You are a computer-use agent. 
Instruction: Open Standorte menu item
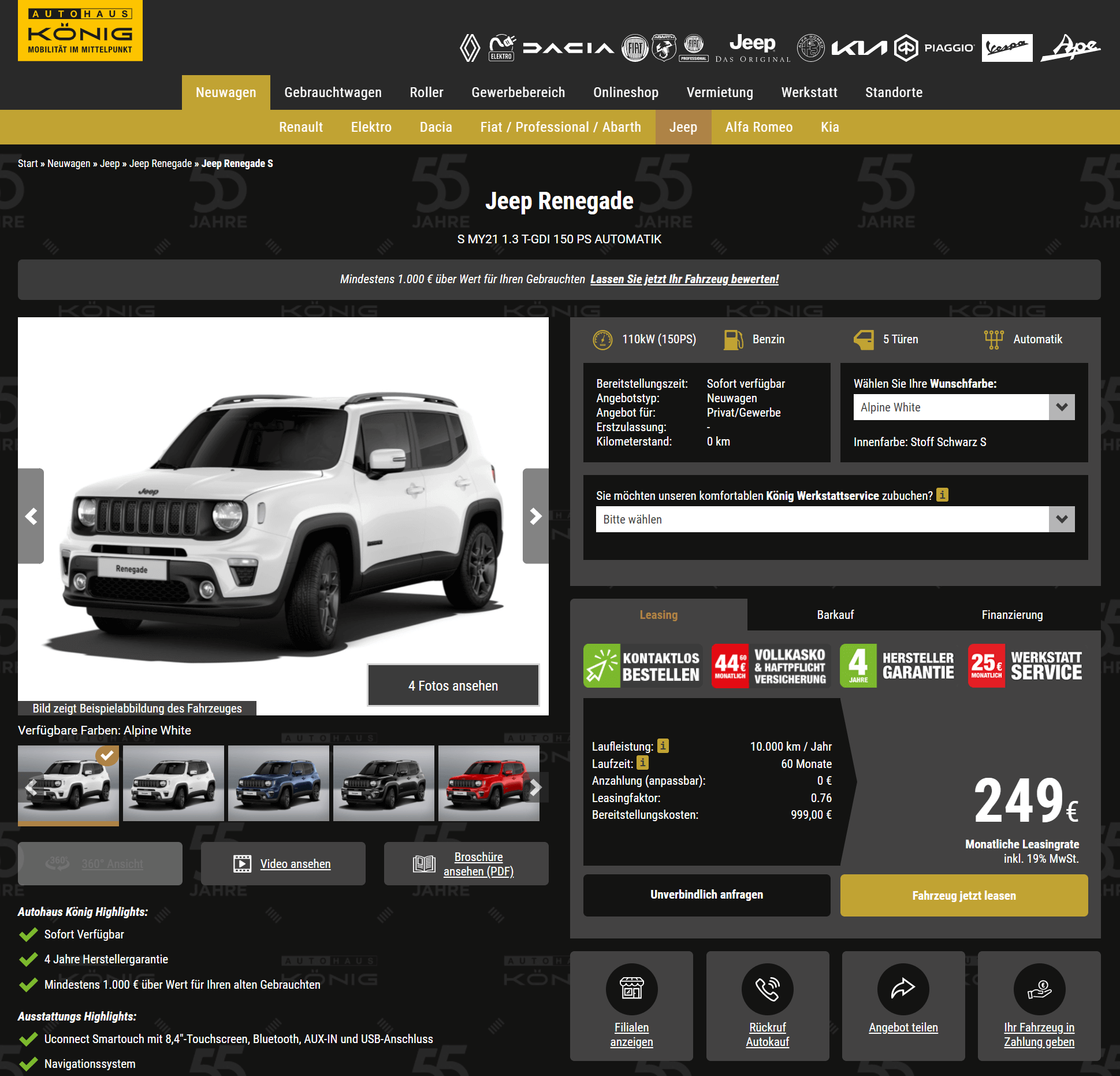pos(894,92)
